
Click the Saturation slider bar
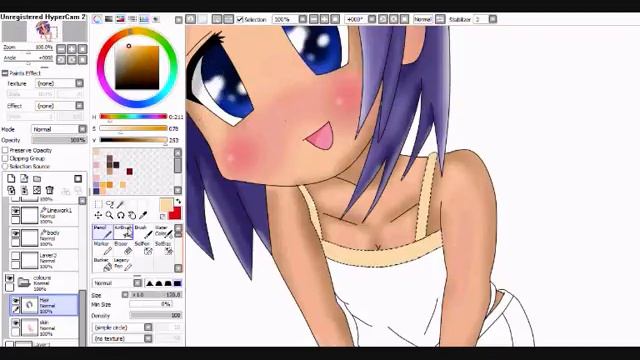point(133,129)
